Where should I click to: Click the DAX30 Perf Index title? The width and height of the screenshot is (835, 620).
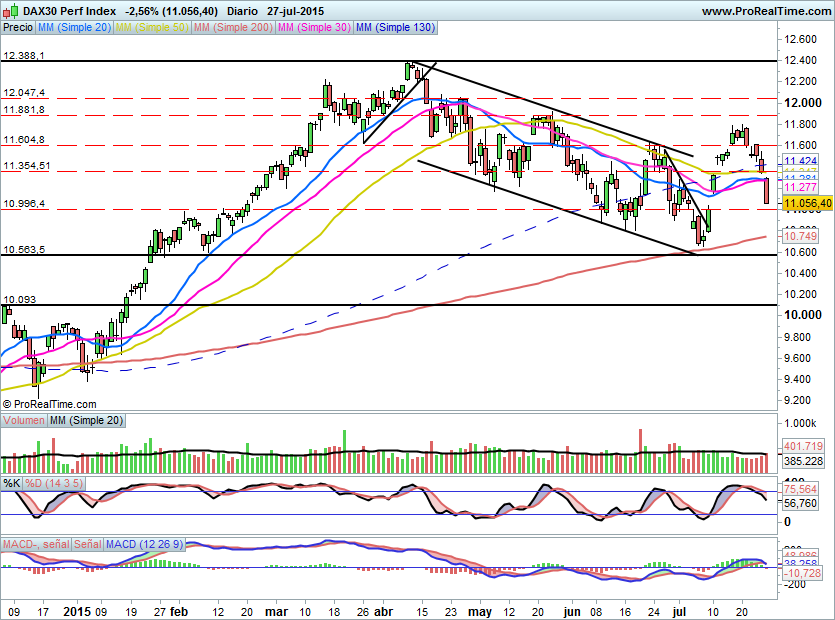click(x=69, y=11)
